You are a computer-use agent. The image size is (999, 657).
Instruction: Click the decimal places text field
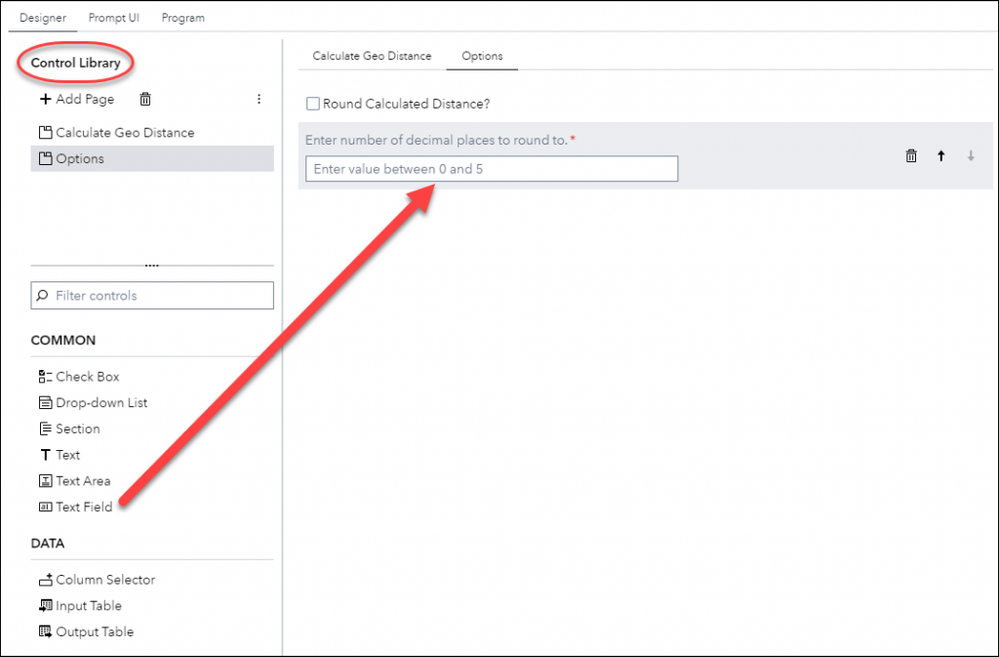point(491,169)
